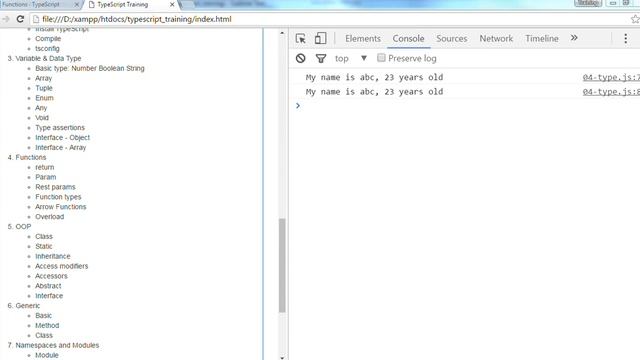Image resolution: width=640 pixels, height=360 pixels.
Task: Open the return link under Functions
Action: [44, 167]
